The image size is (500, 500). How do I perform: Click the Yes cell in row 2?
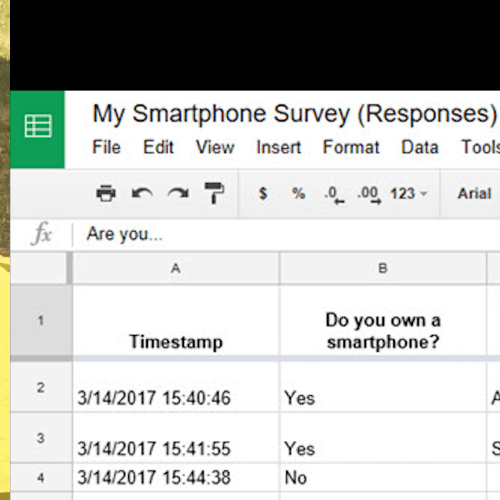pos(383,387)
